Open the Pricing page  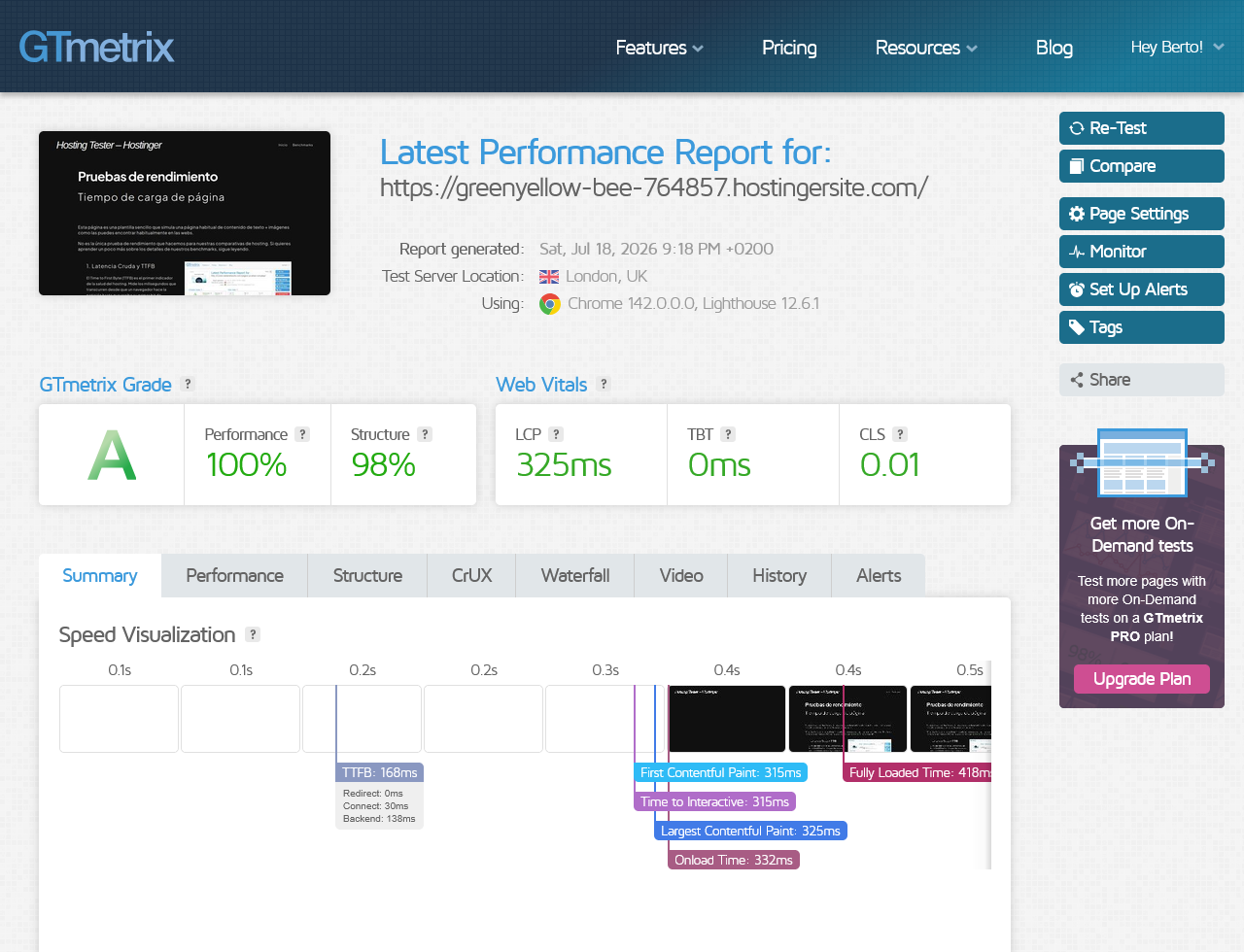[x=789, y=48]
